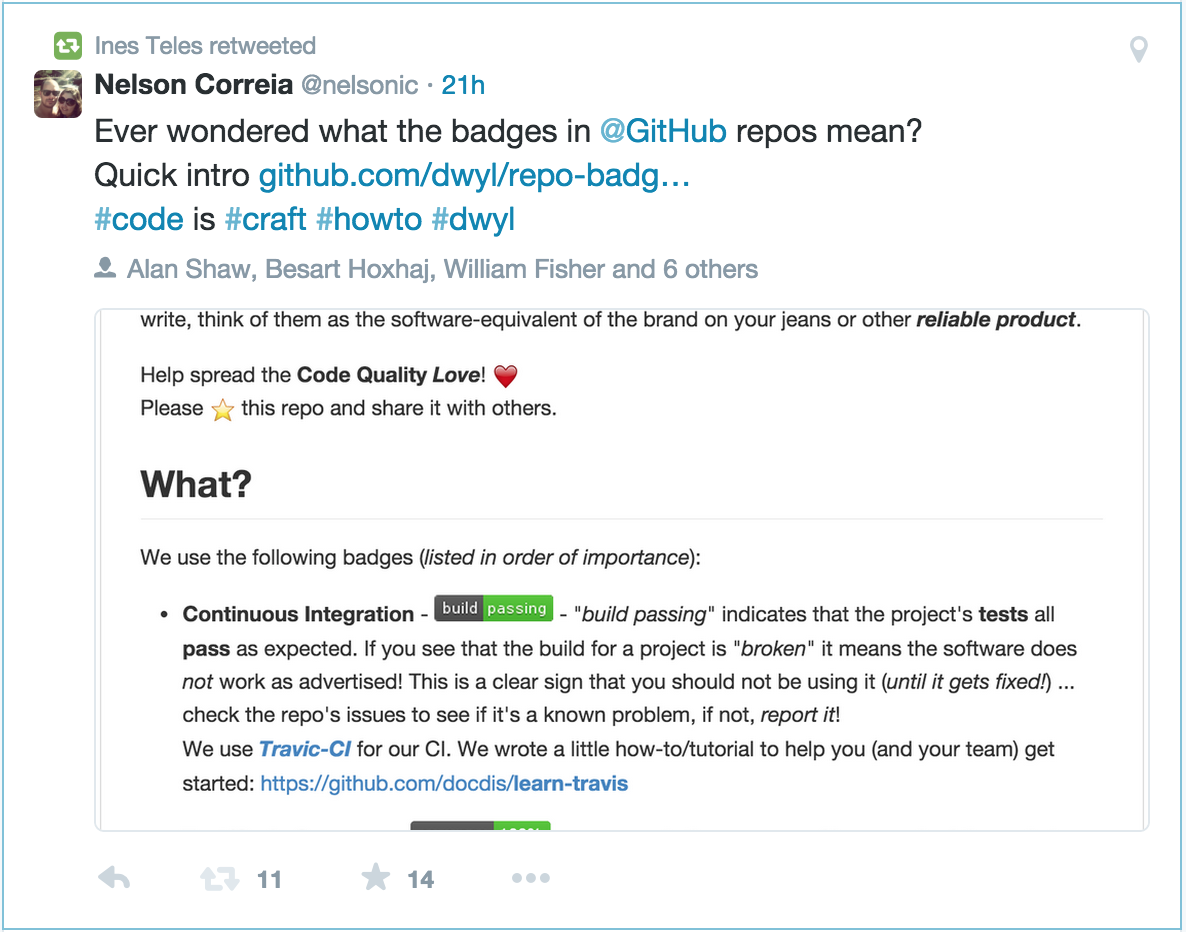Open the #howto hashtag
The width and height of the screenshot is (1186, 932).
pyautogui.click(x=369, y=220)
